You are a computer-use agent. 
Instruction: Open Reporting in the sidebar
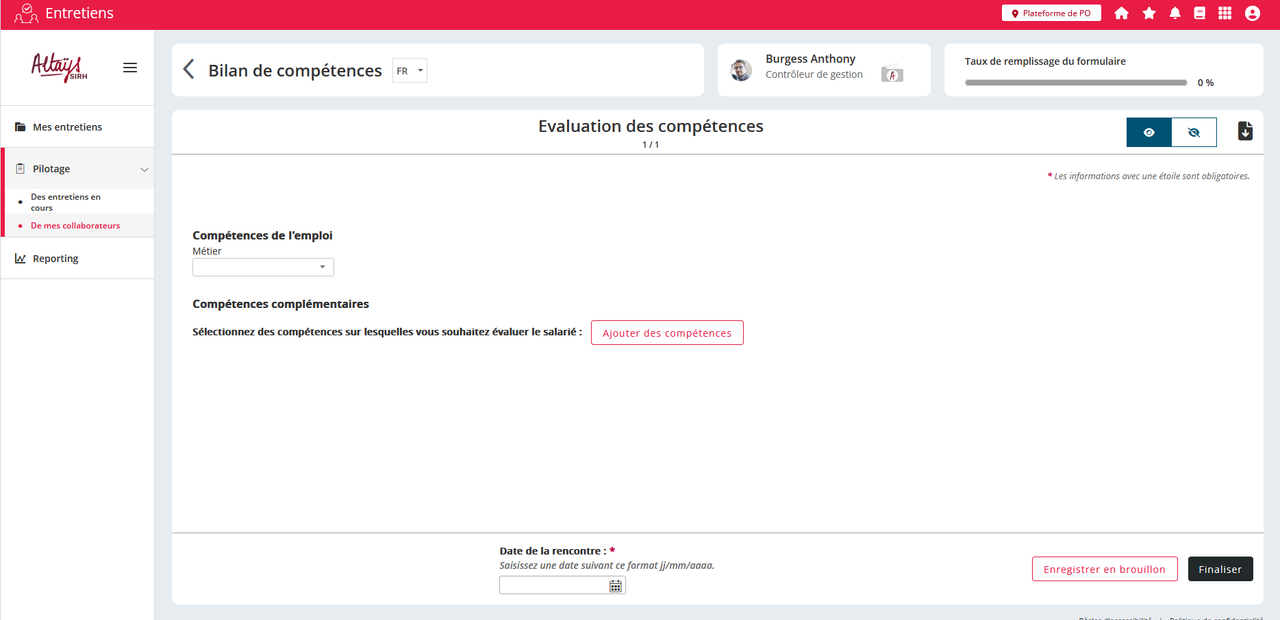pos(55,258)
